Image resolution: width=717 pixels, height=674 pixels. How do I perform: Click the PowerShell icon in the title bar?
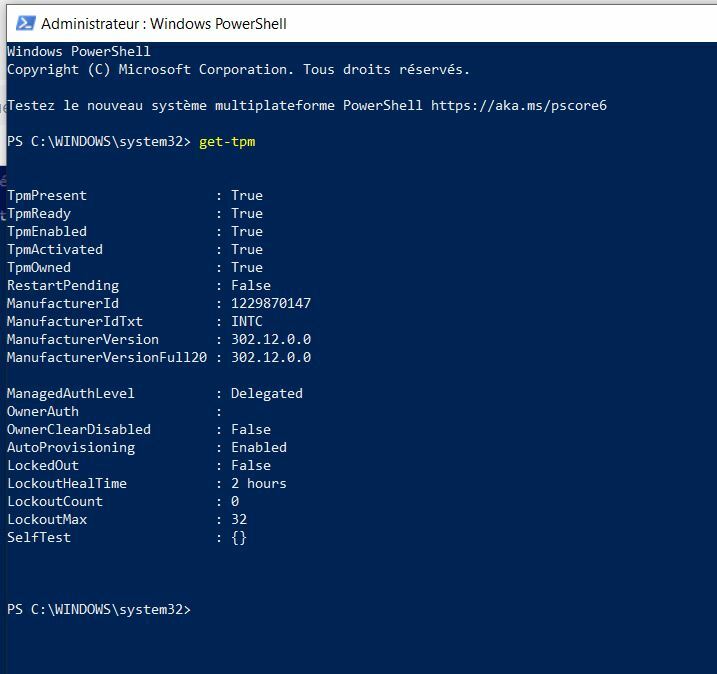(25, 23)
